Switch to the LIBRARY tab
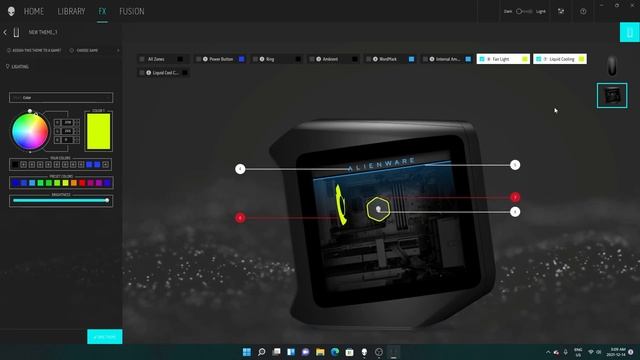Image resolution: width=640 pixels, height=360 pixels. (x=71, y=11)
